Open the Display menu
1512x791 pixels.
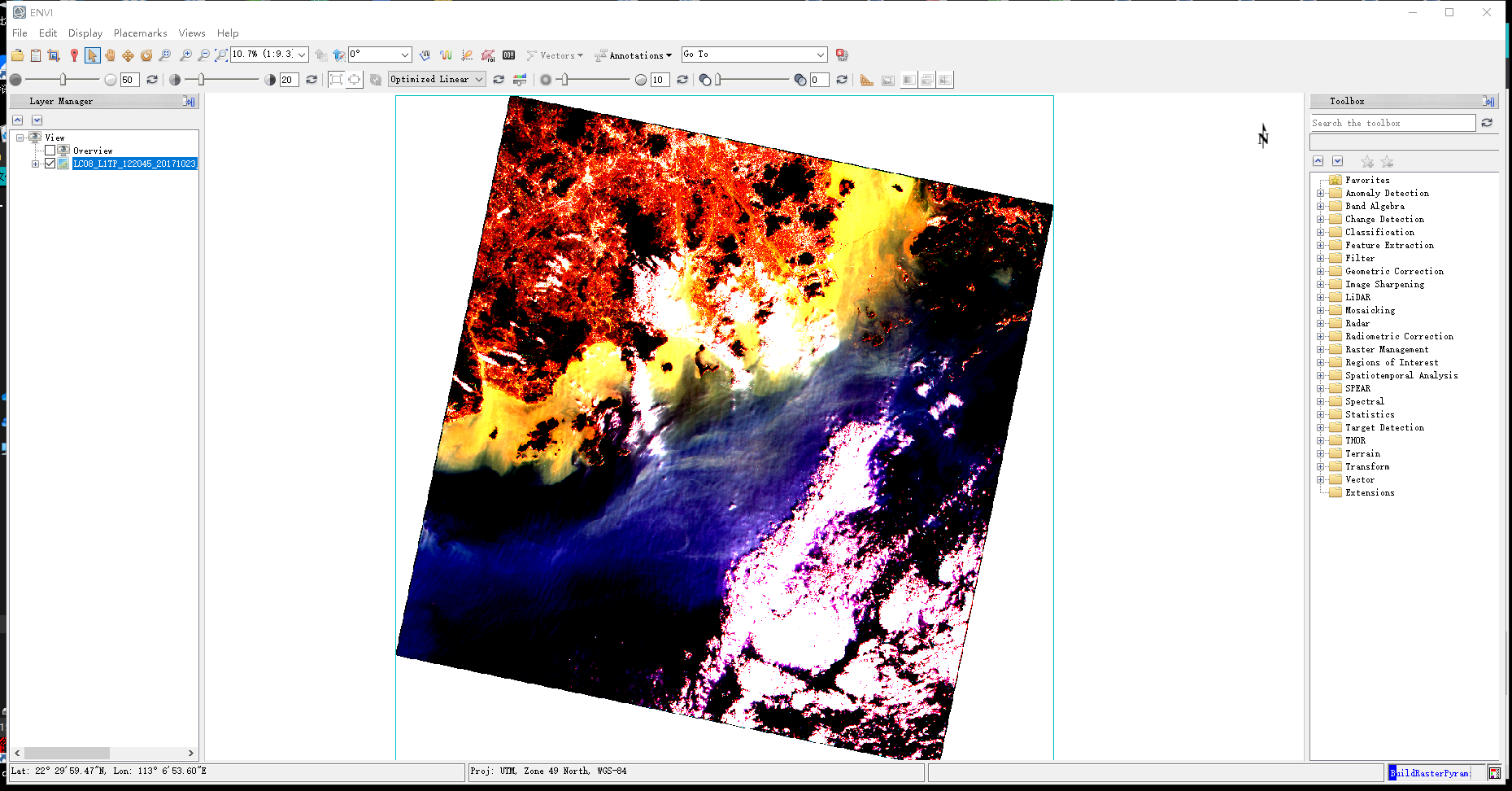coord(85,33)
